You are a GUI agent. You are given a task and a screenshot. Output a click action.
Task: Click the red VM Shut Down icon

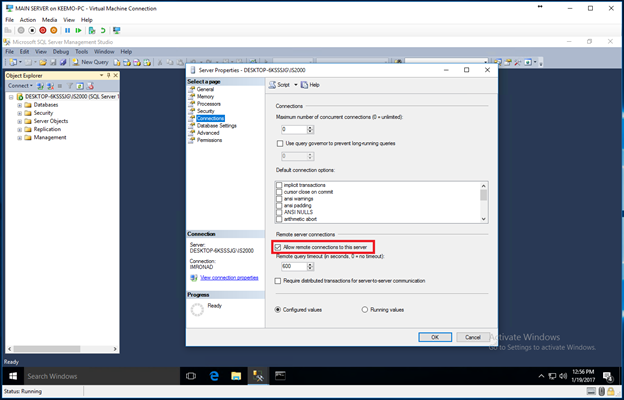(x=43, y=30)
